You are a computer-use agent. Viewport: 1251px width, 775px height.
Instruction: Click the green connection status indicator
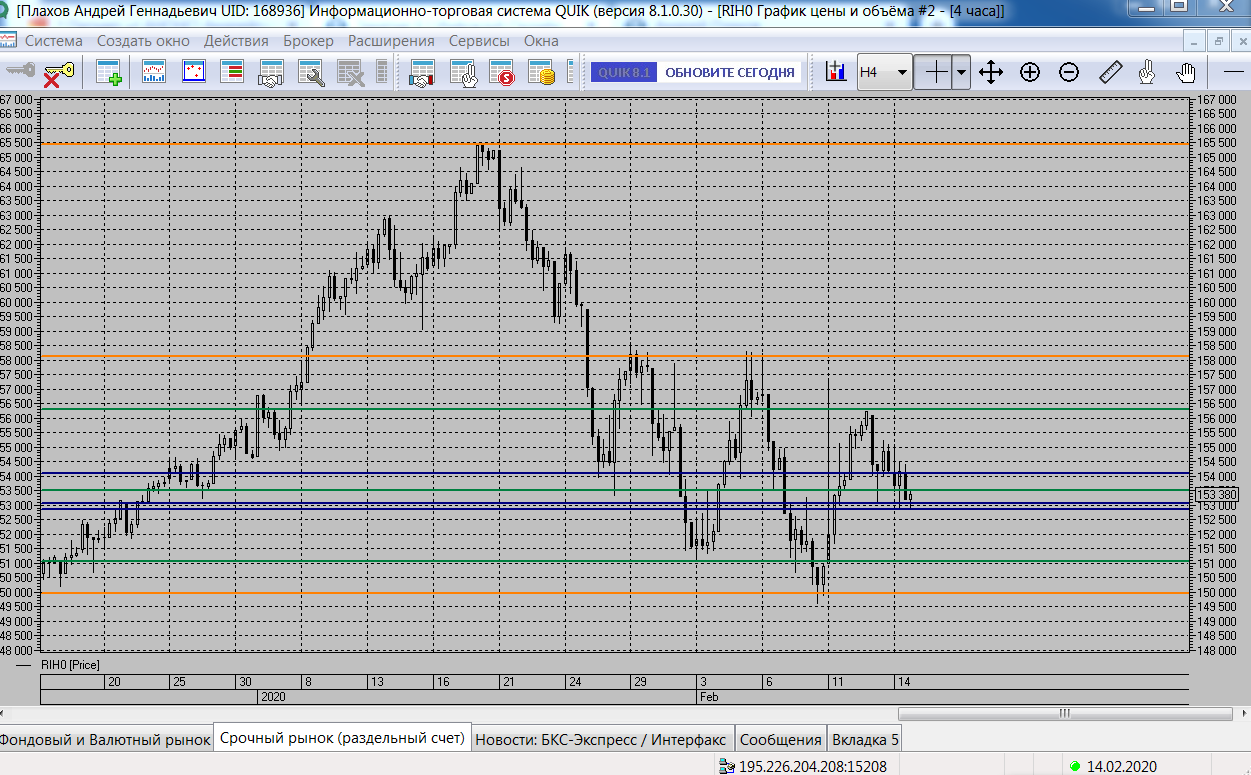click(x=1075, y=767)
